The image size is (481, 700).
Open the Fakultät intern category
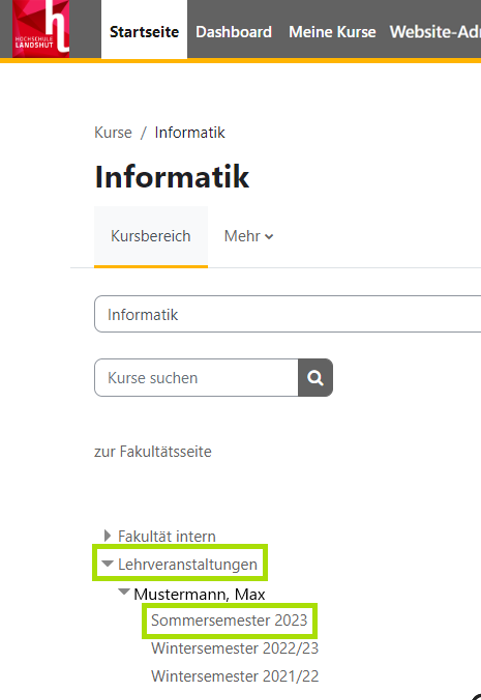(167, 536)
